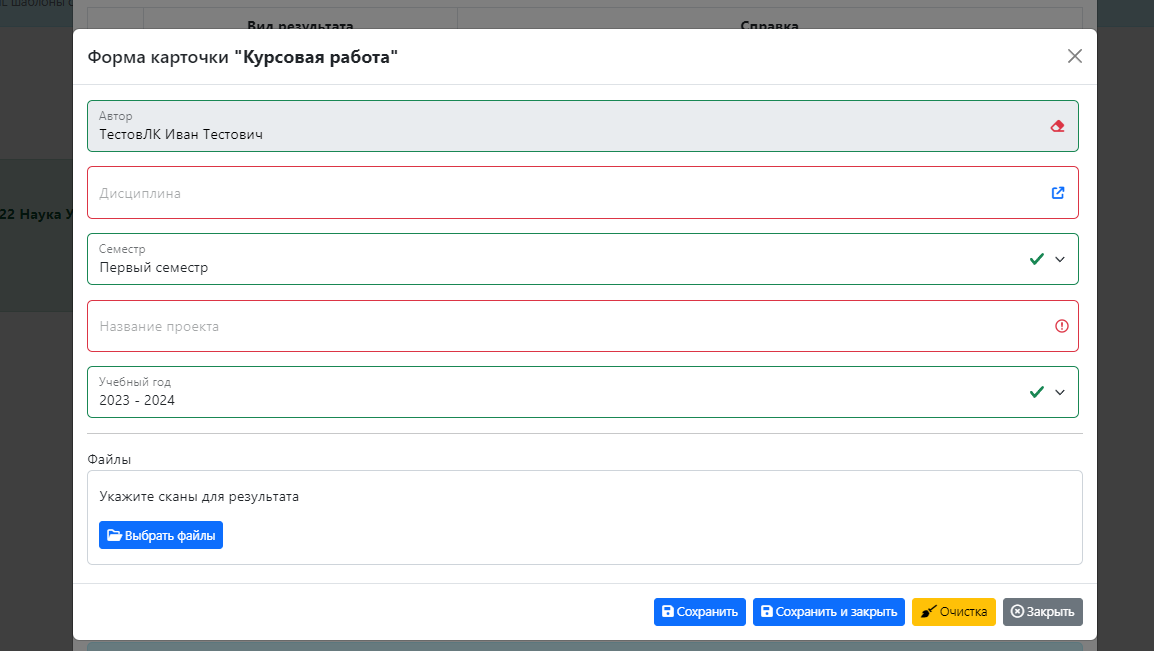Click green checkmark in Семестр field
Screen dimensions: 1154x651
click(x=1037, y=259)
